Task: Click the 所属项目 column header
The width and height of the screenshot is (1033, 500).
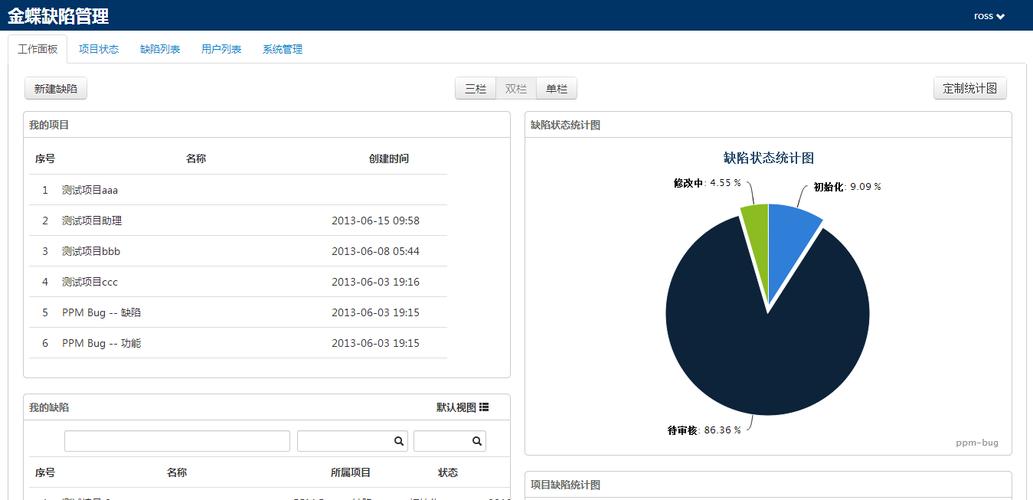Action: (x=350, y=472)
